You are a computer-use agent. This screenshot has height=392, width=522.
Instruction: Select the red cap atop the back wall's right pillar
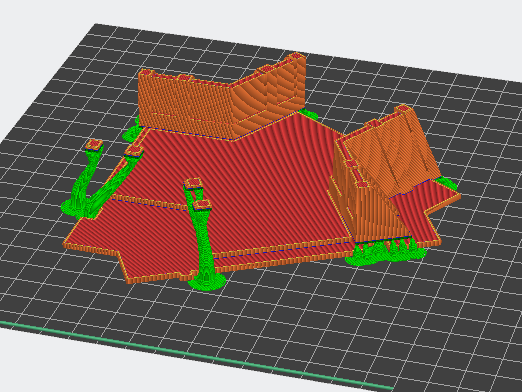(x=297, y=56)
